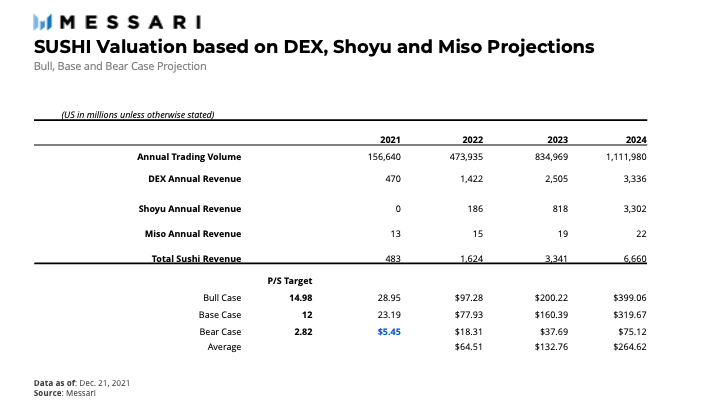Click the 2024 column header
Screen dimensions: 720x405
coord(636,140)
